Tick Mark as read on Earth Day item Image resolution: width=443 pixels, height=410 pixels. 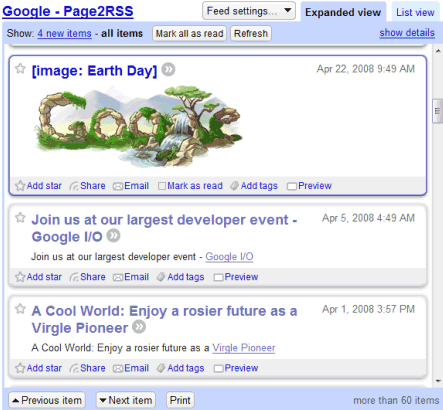coord(162,186)
